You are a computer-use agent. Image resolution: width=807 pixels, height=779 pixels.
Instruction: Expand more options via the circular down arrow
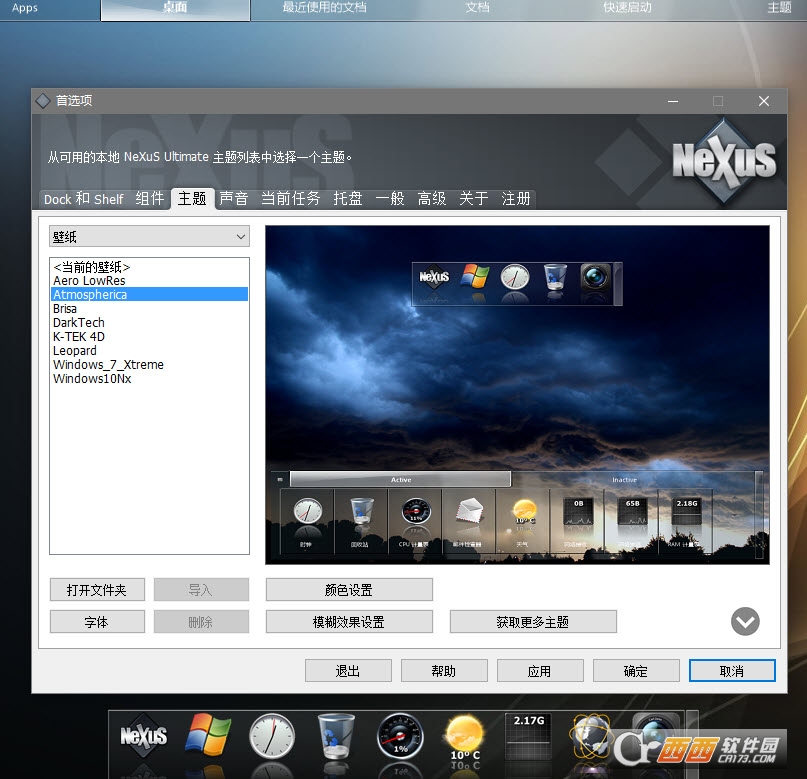744,621
